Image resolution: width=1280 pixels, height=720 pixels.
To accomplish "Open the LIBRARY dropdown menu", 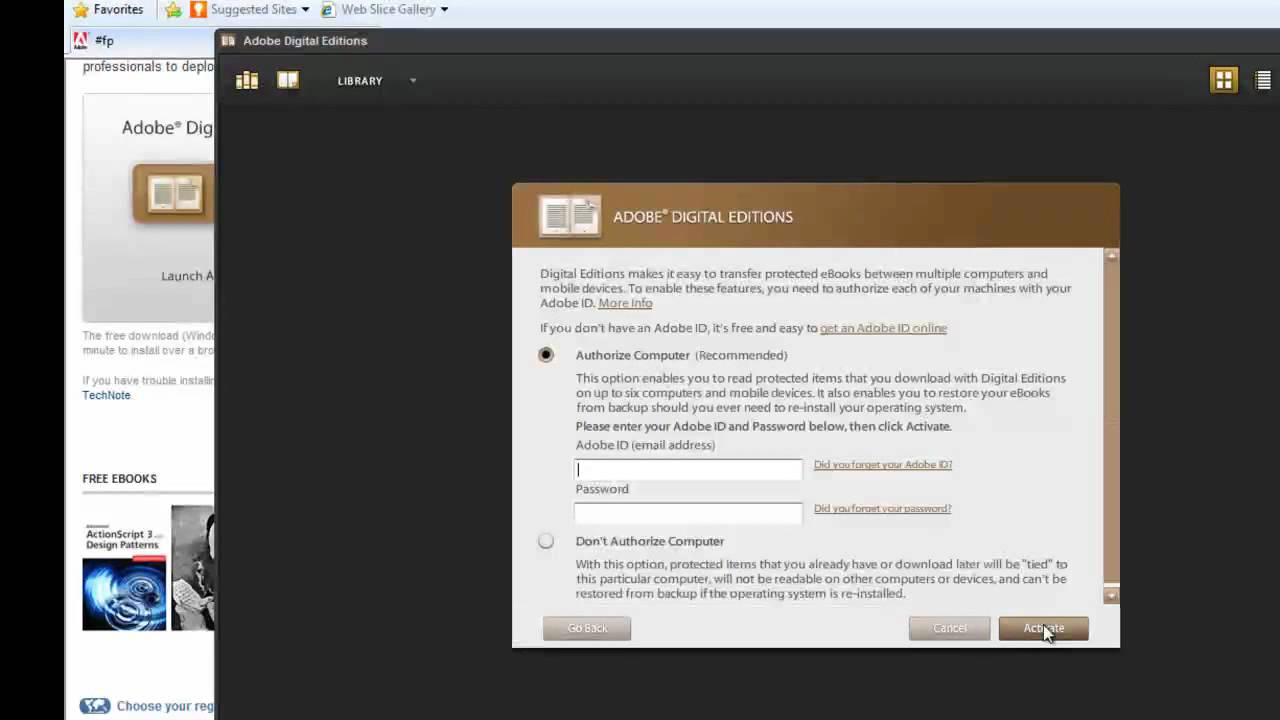I will (377, 81).
